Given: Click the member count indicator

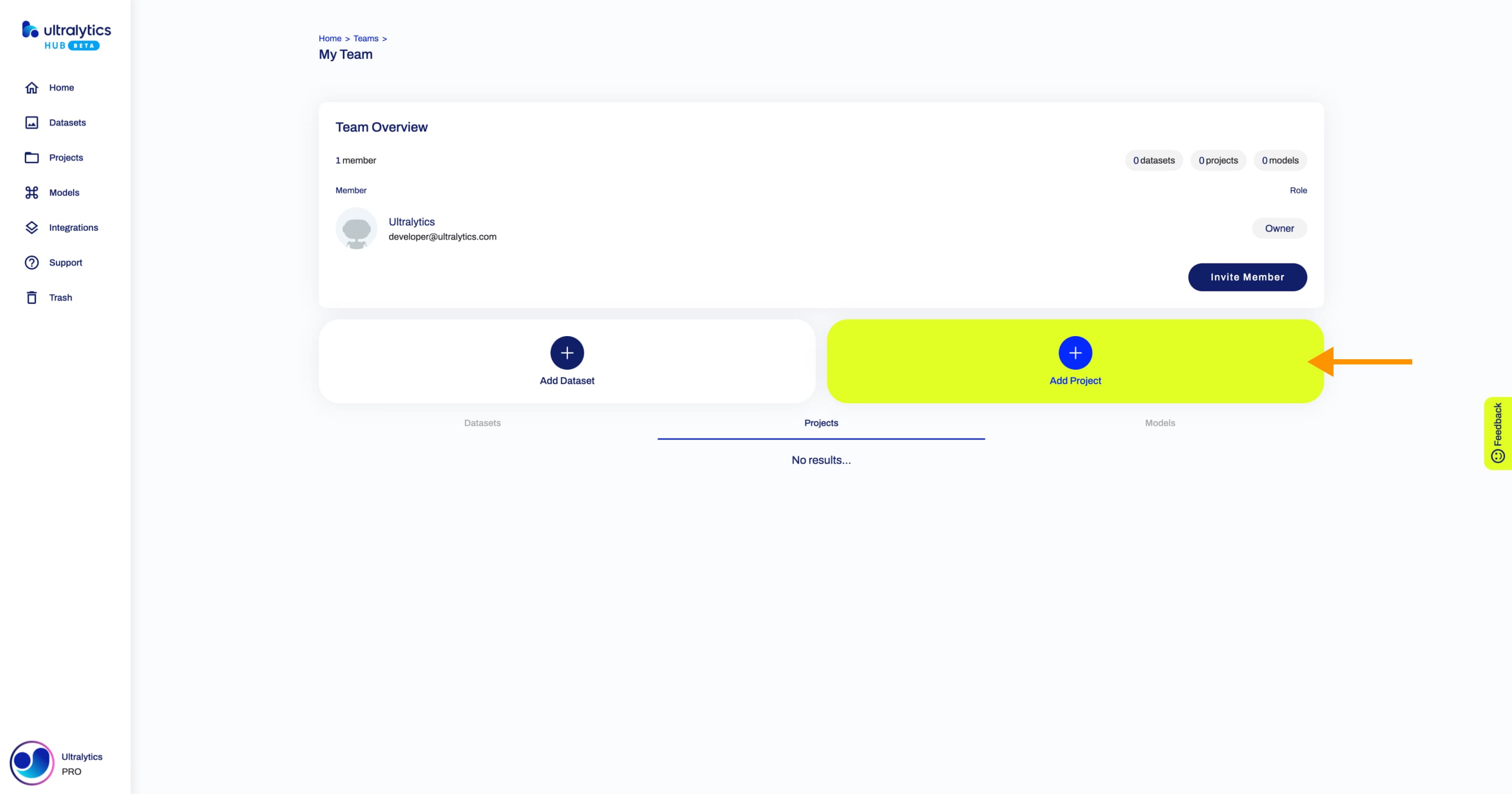Looking at the screenshot, I should tap(355, 160).
